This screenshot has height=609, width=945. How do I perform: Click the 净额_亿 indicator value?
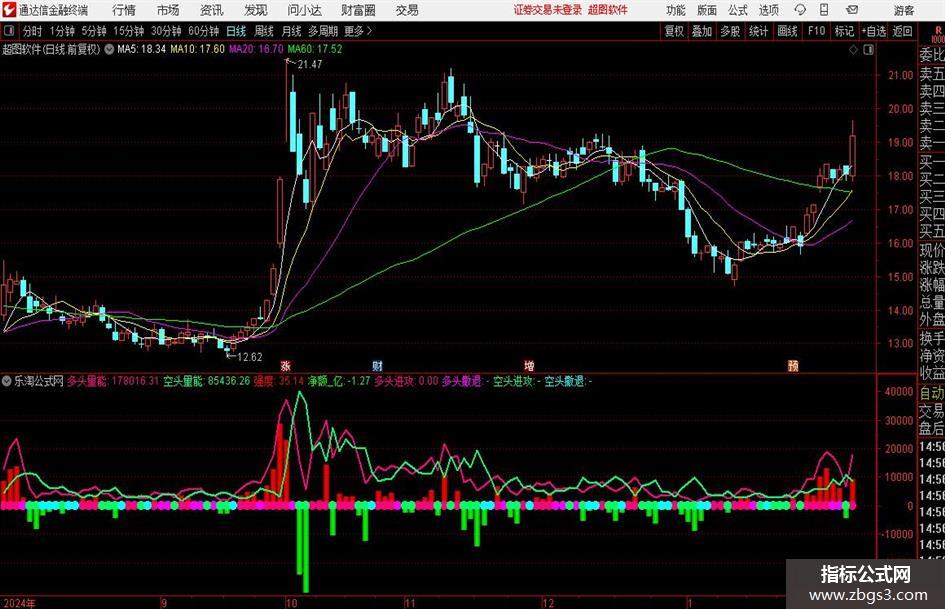(339, 381)
